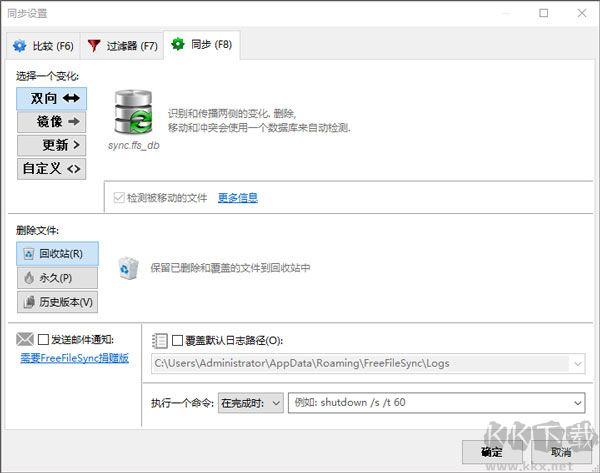The image size is (600, 473).
Task: Open the 过滤器 (F7) tab
Action: pyautogui.click(x=122, y=46)
